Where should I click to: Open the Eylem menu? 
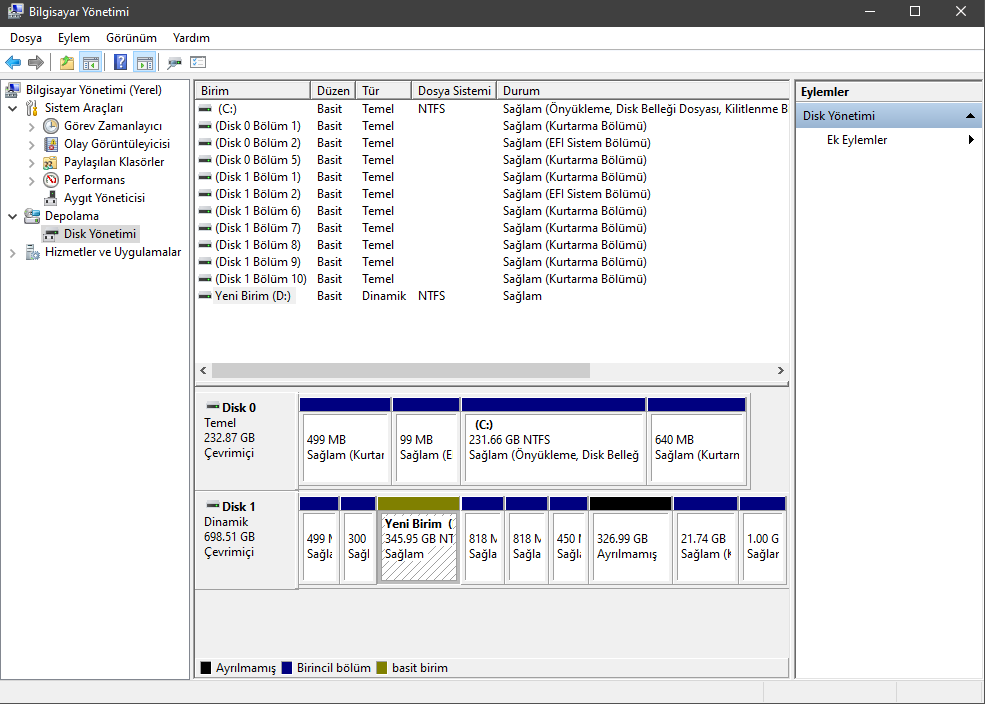[73, 38]
